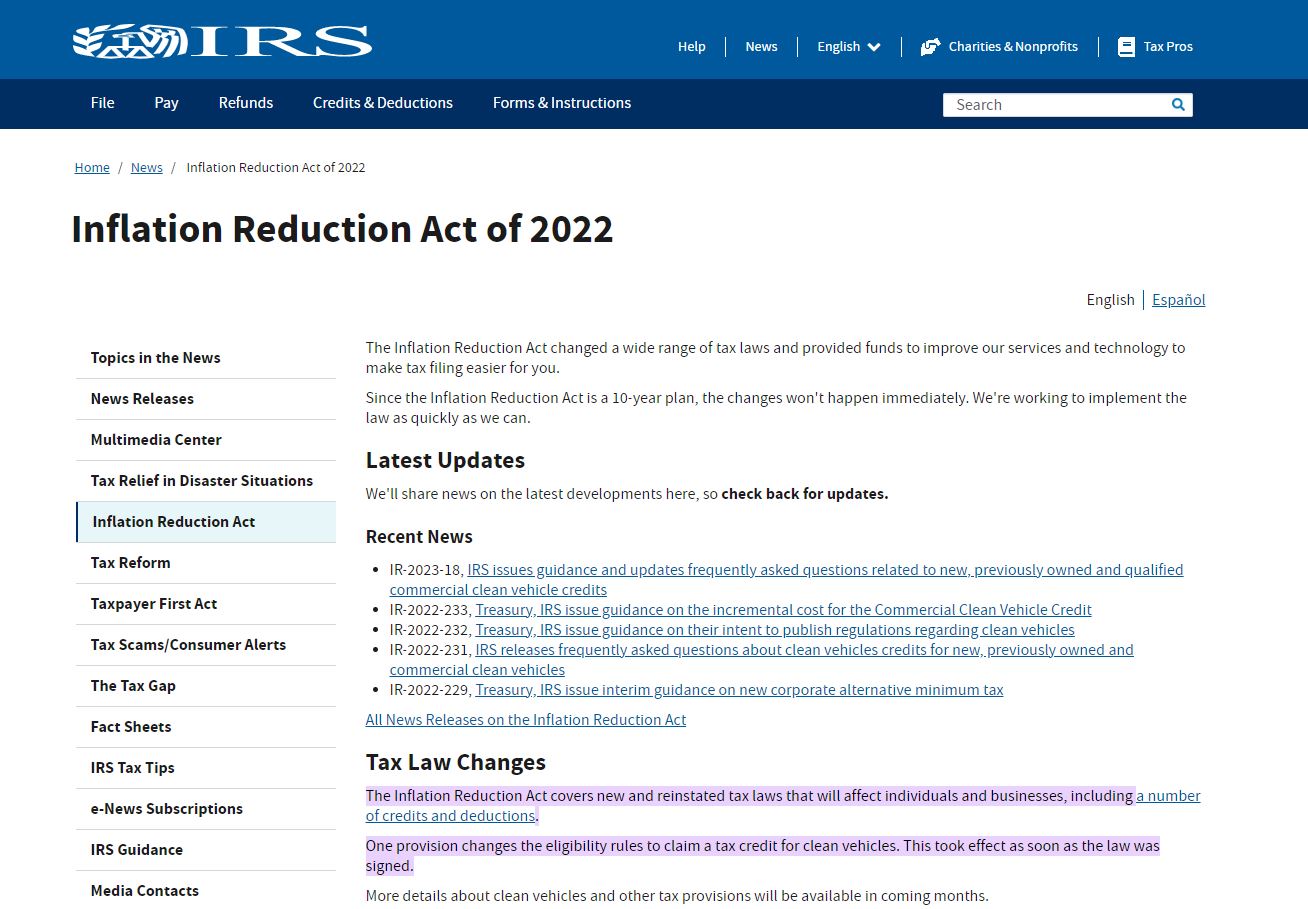Viewport: 1308px width, 909px height.
Task: Switch page language to Español
Action: [1178, 299]
